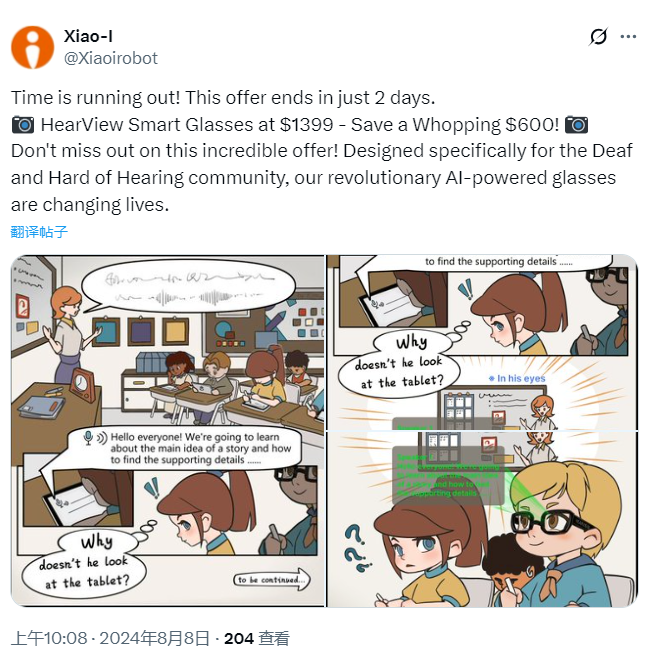Open the Xiao-I profile avatar

(32, 47)
